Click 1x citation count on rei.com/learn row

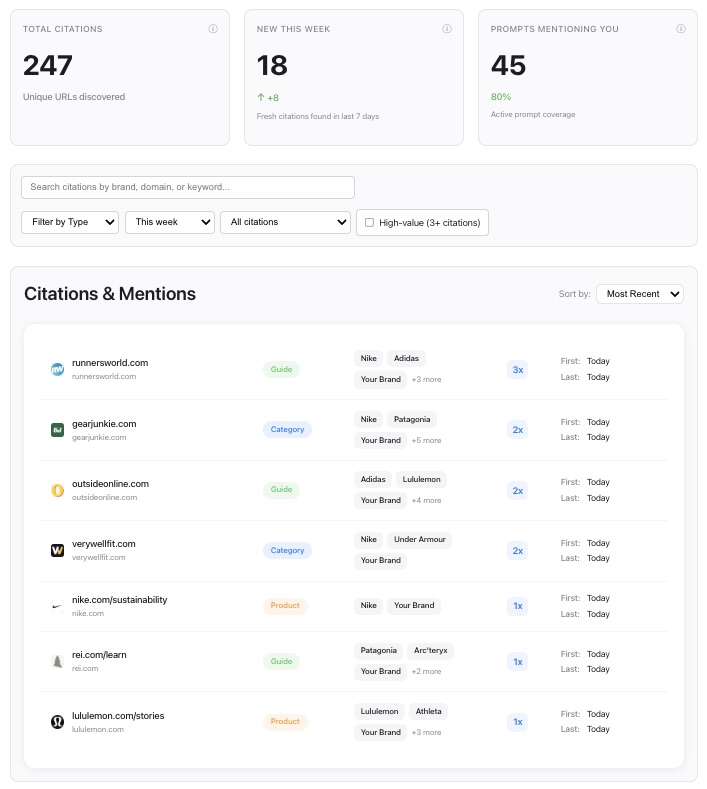tap(518, 662)
